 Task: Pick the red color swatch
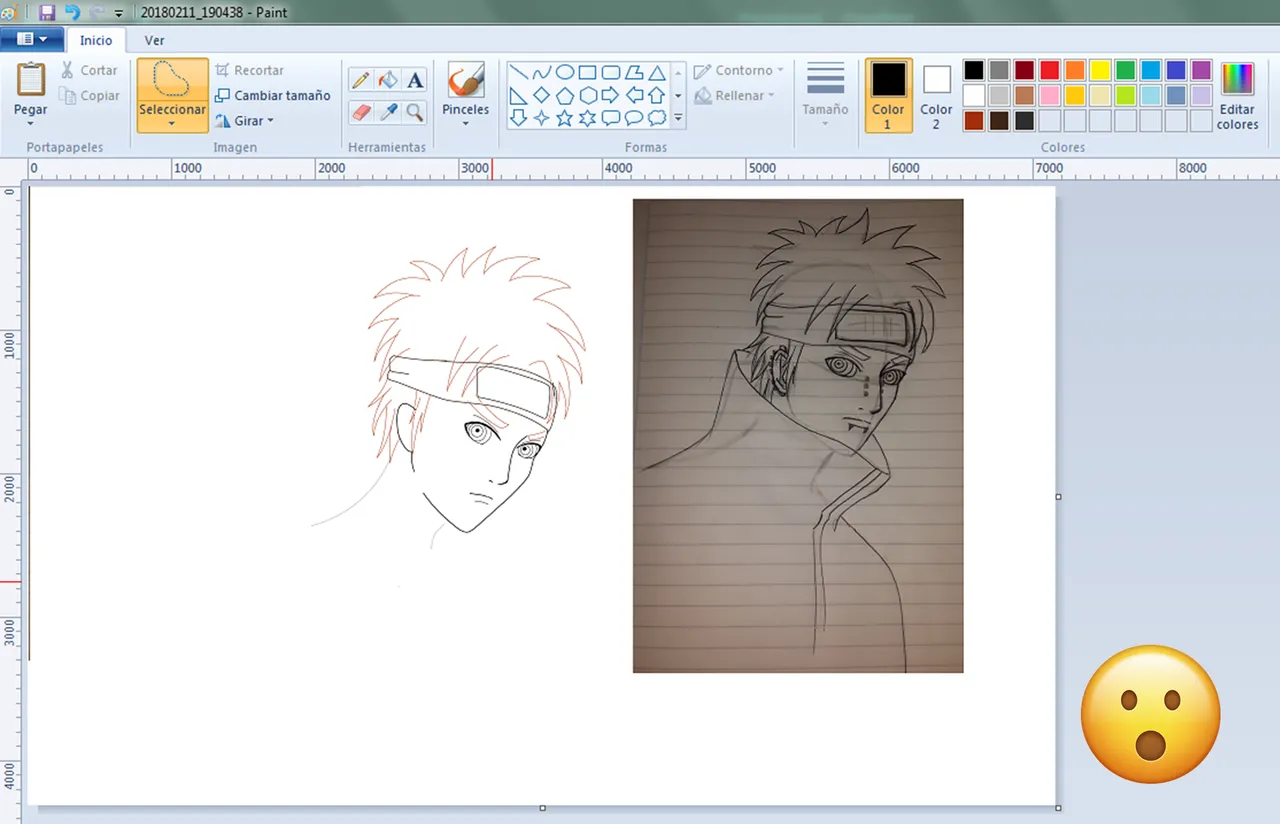pos(1049,70)
